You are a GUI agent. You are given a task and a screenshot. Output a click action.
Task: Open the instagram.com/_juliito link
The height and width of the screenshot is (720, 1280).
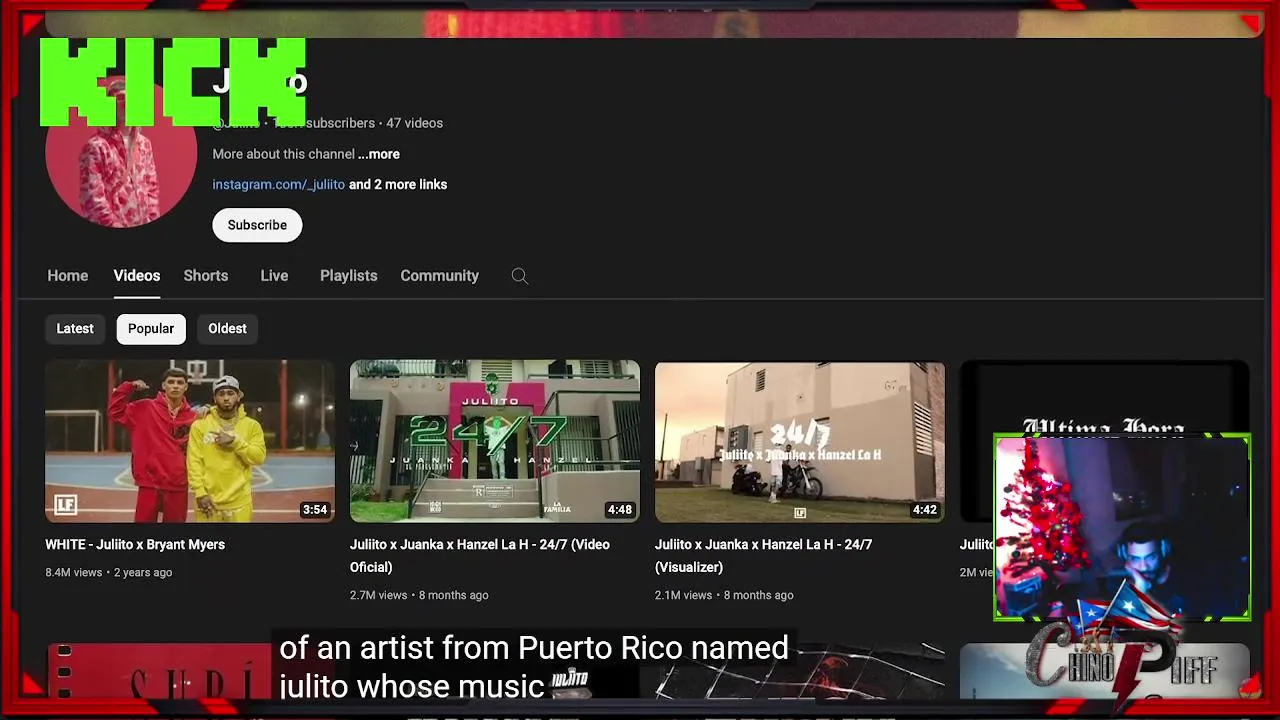(x=278, y=184)
